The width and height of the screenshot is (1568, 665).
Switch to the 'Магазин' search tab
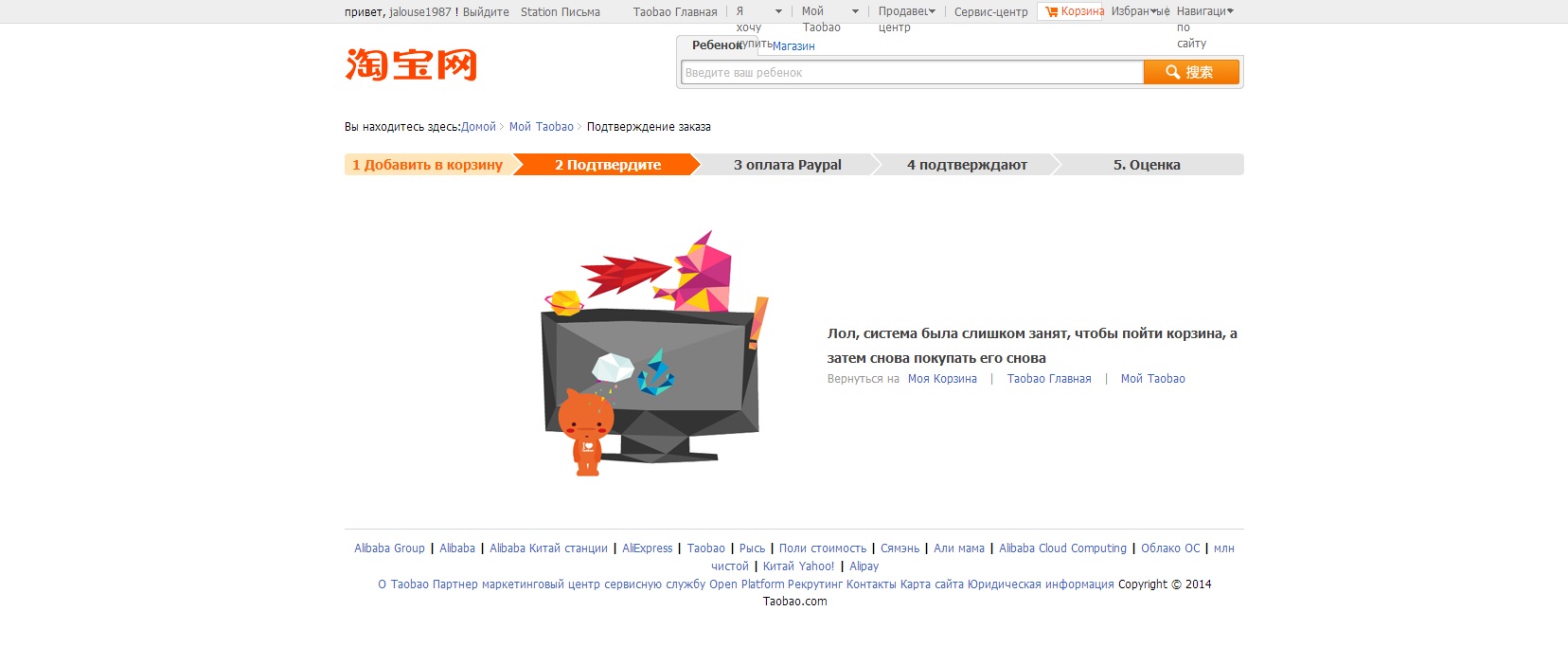[793, 46]
